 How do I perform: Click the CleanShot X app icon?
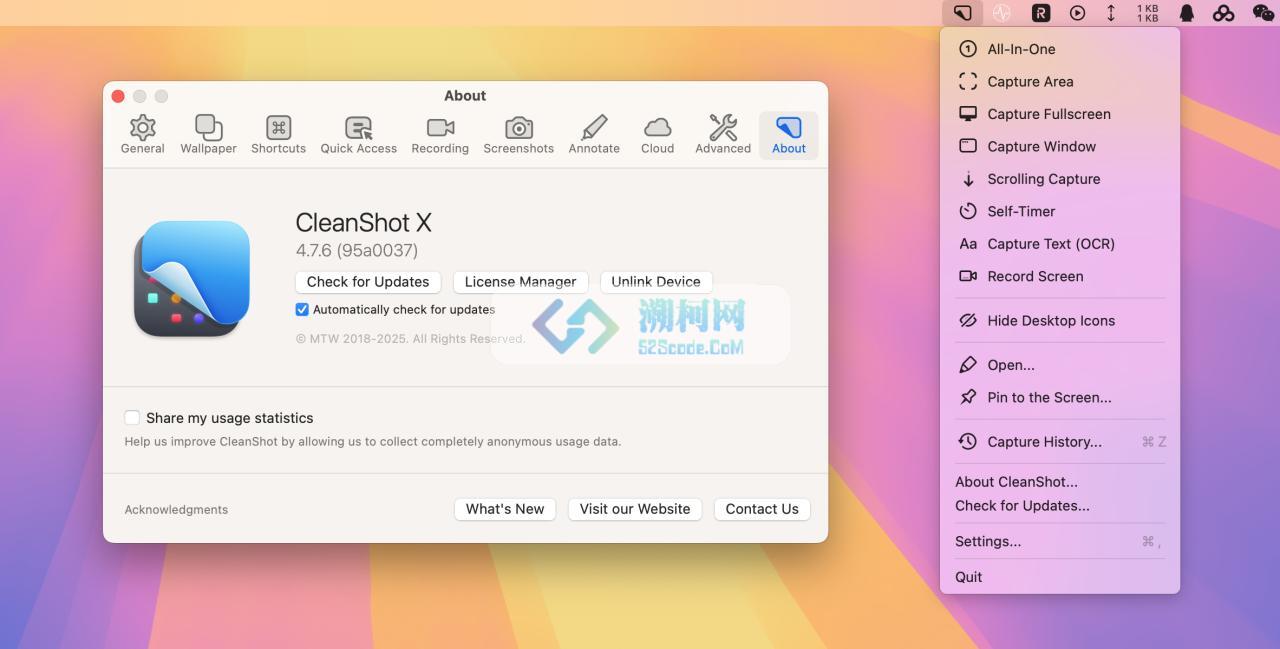click(x=192, y=278)
